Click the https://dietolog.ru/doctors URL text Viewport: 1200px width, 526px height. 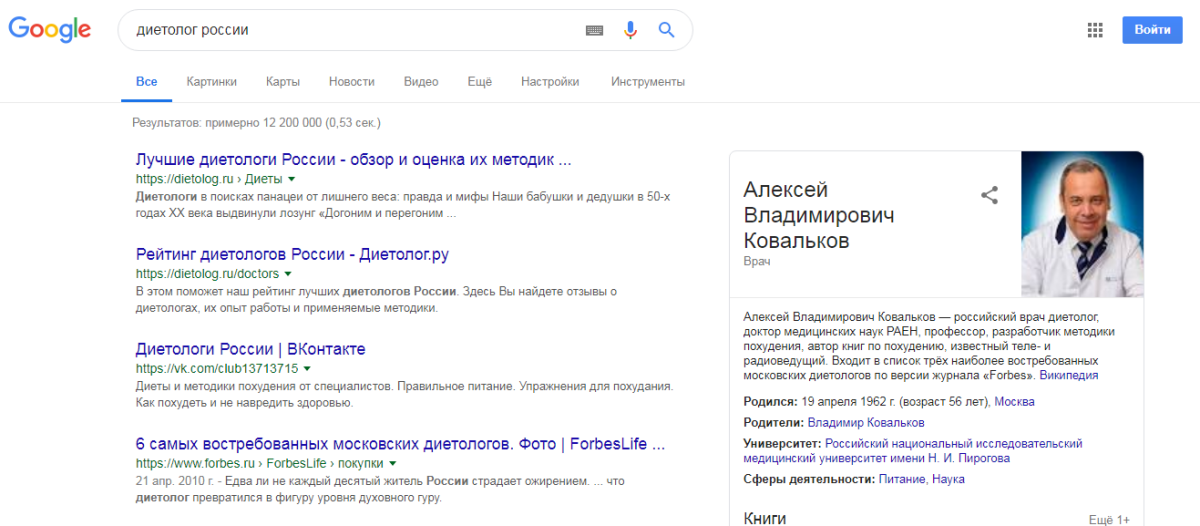coord(207,274)
